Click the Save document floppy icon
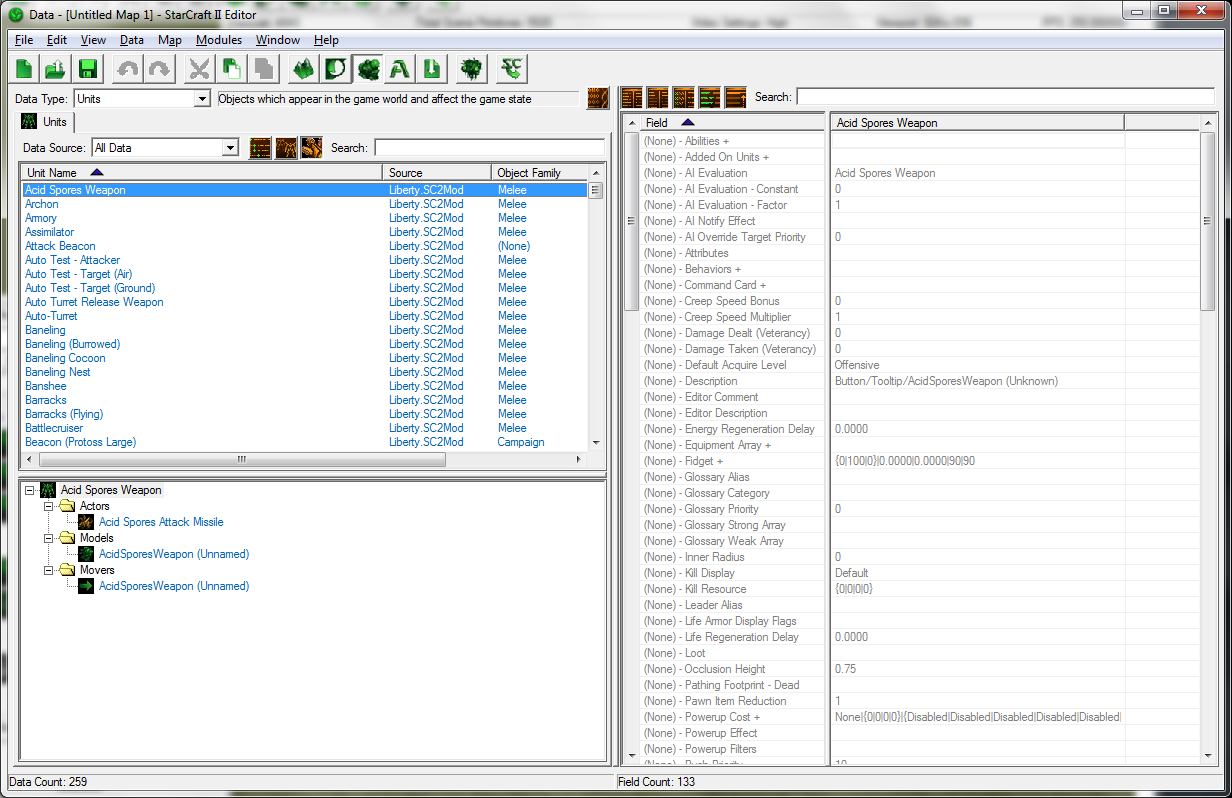1232x798 pixels. pos(87,69)
